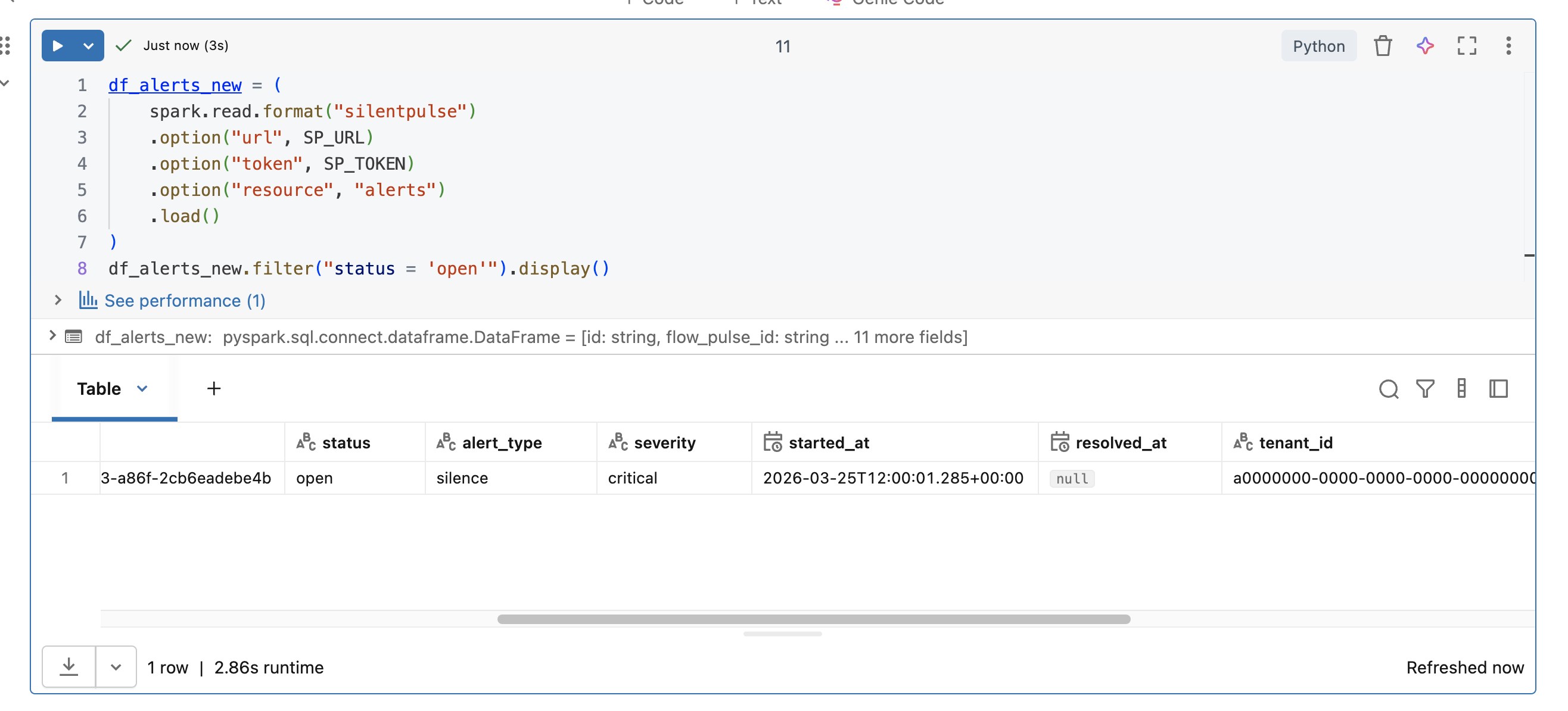1568x711 pixels.
Task: Expand the See performance section
Action: coord(58,300)
